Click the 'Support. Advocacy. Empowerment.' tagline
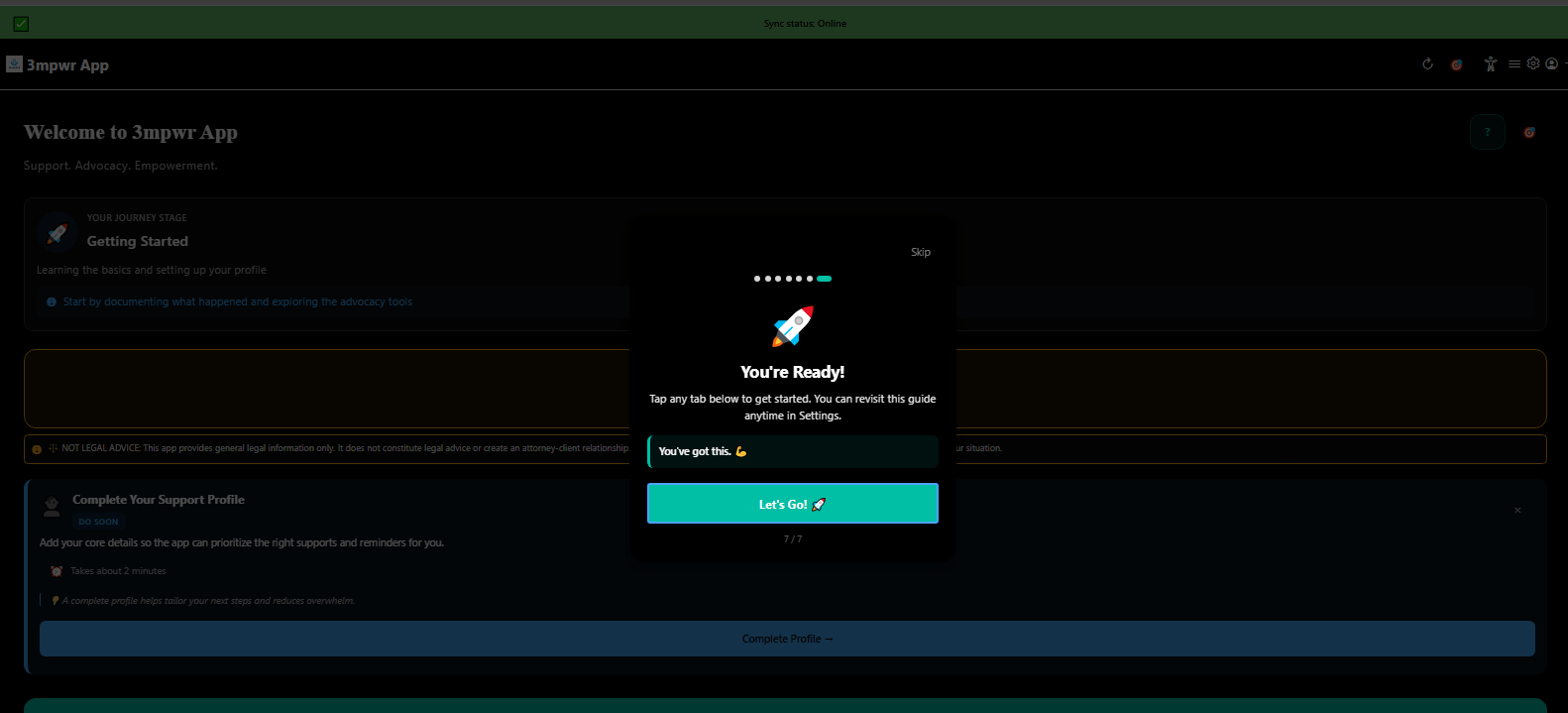1568x713 pixels. click(121, 166)
